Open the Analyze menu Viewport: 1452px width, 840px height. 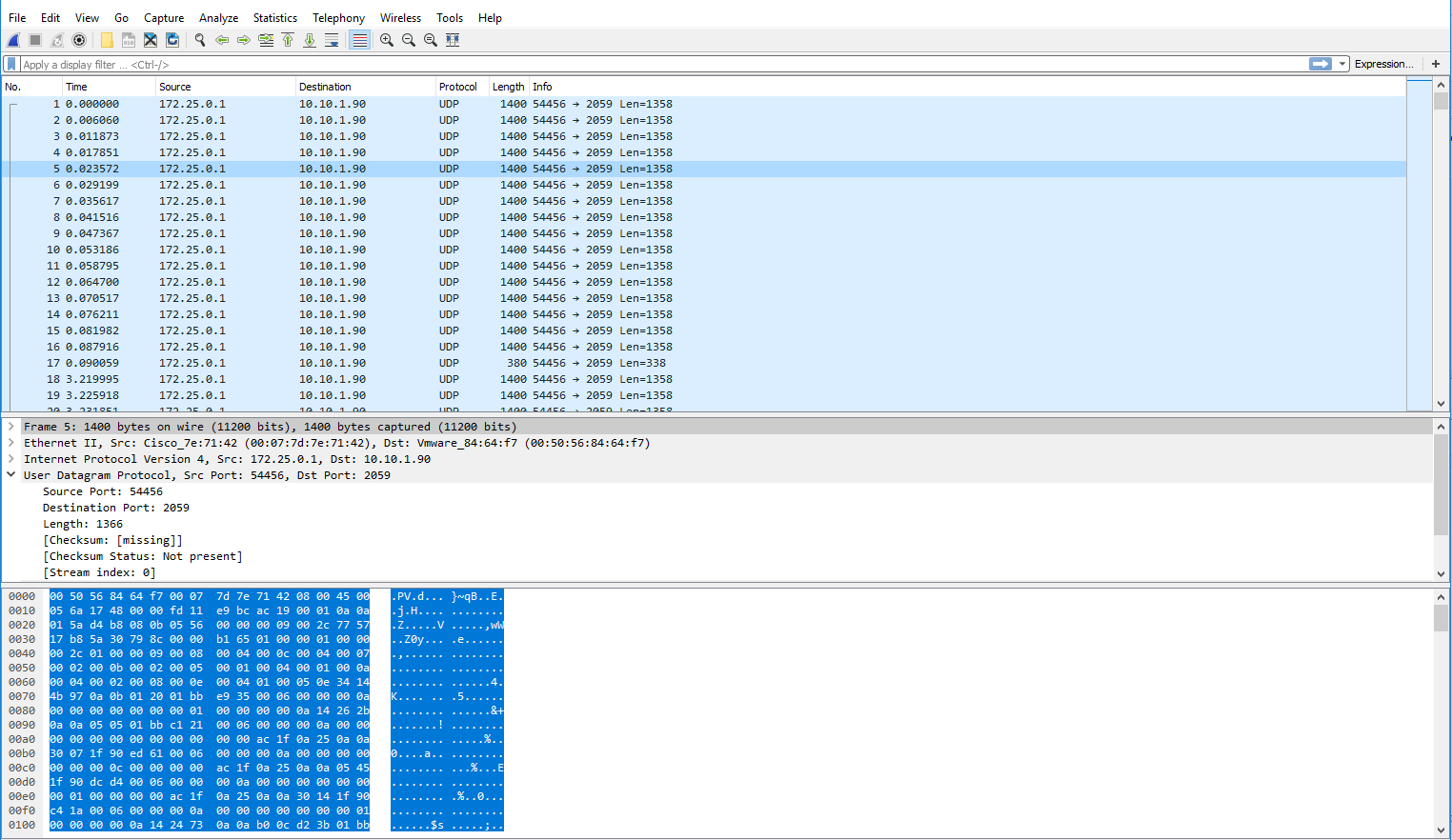point(218,17)
